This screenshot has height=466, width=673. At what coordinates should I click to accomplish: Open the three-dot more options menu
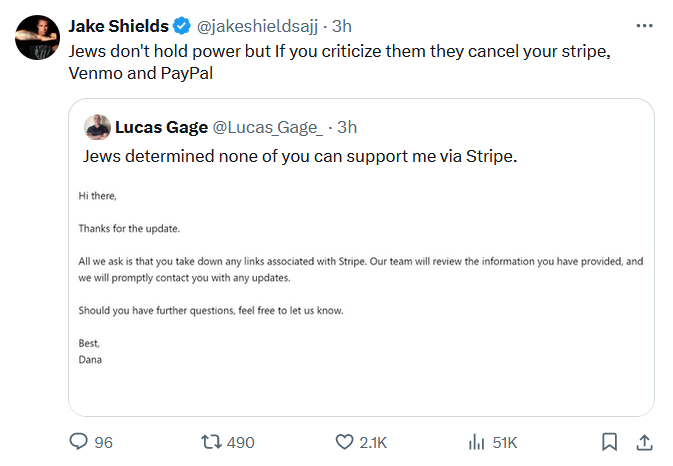pyautogui.click(x=646, y=24)
